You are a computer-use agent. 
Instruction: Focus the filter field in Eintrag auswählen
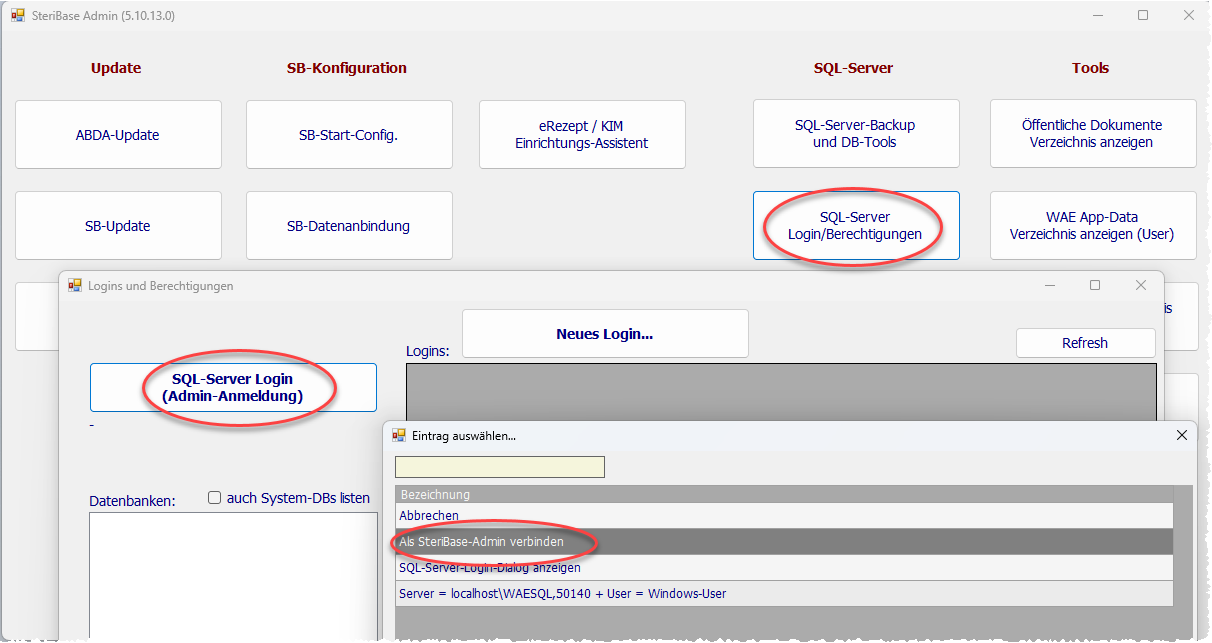(x=500, y=467)
